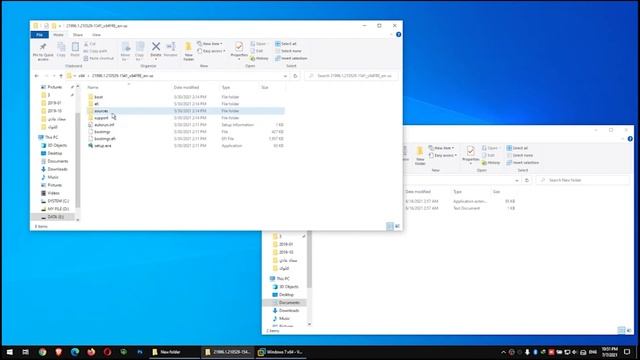The image size is (640, 360).
Task: Click the front window's blue Help icon
Action: pyautogui.click(x=398, y=35)
